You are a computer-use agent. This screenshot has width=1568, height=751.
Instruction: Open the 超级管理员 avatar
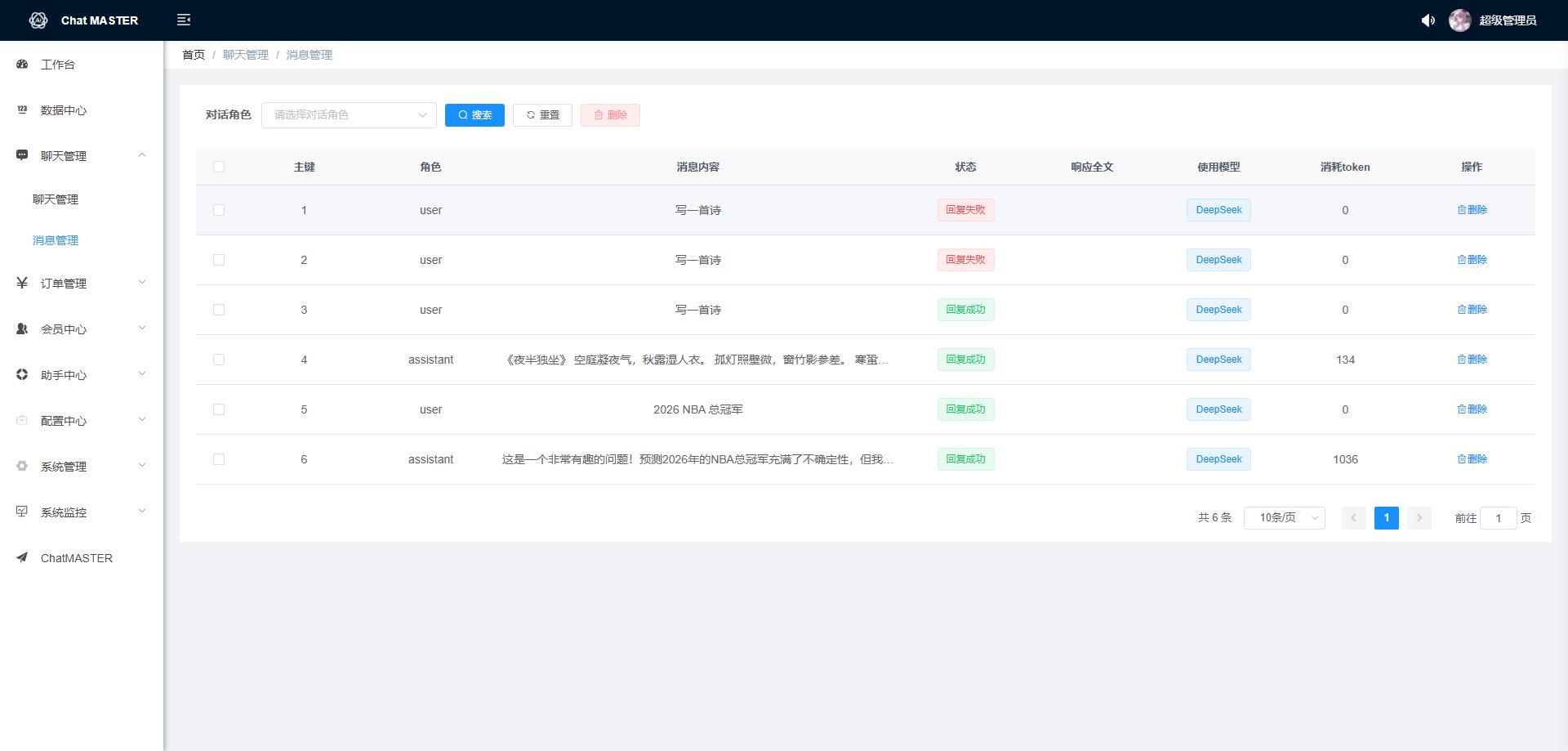click(x=1459, y=20)
